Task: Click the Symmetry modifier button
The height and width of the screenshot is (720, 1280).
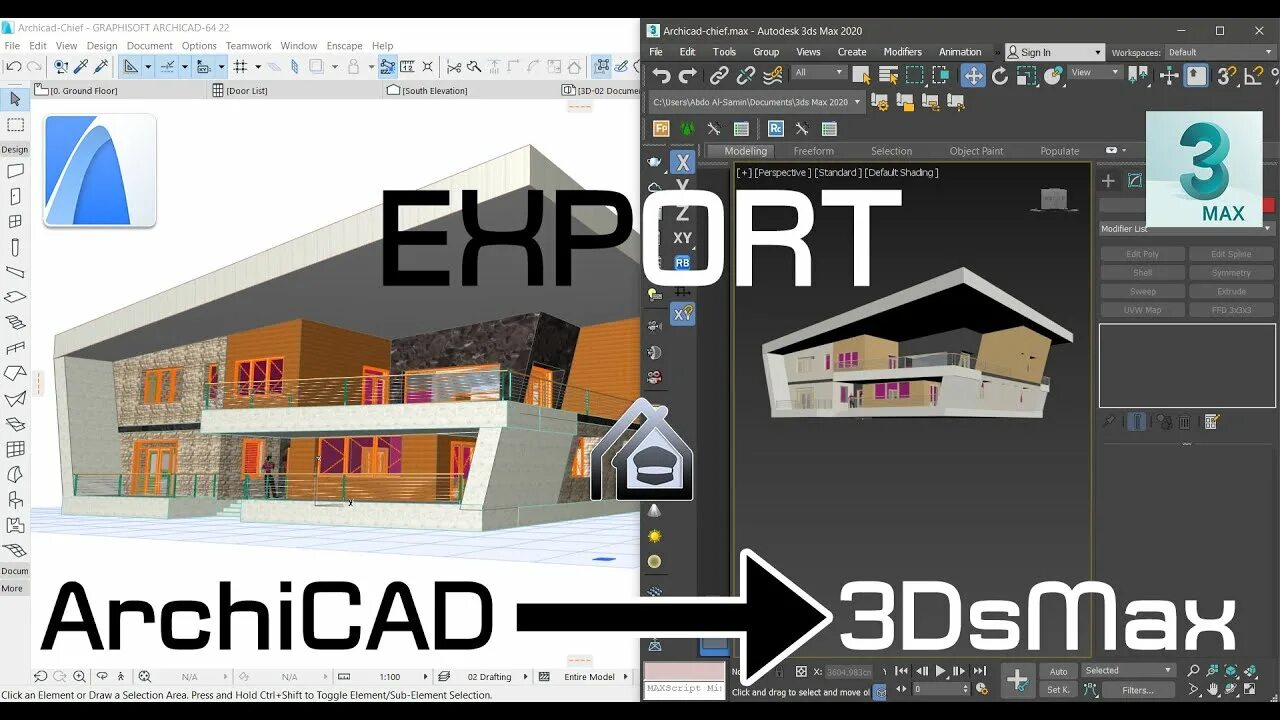Action: [x=1231, y=273]
